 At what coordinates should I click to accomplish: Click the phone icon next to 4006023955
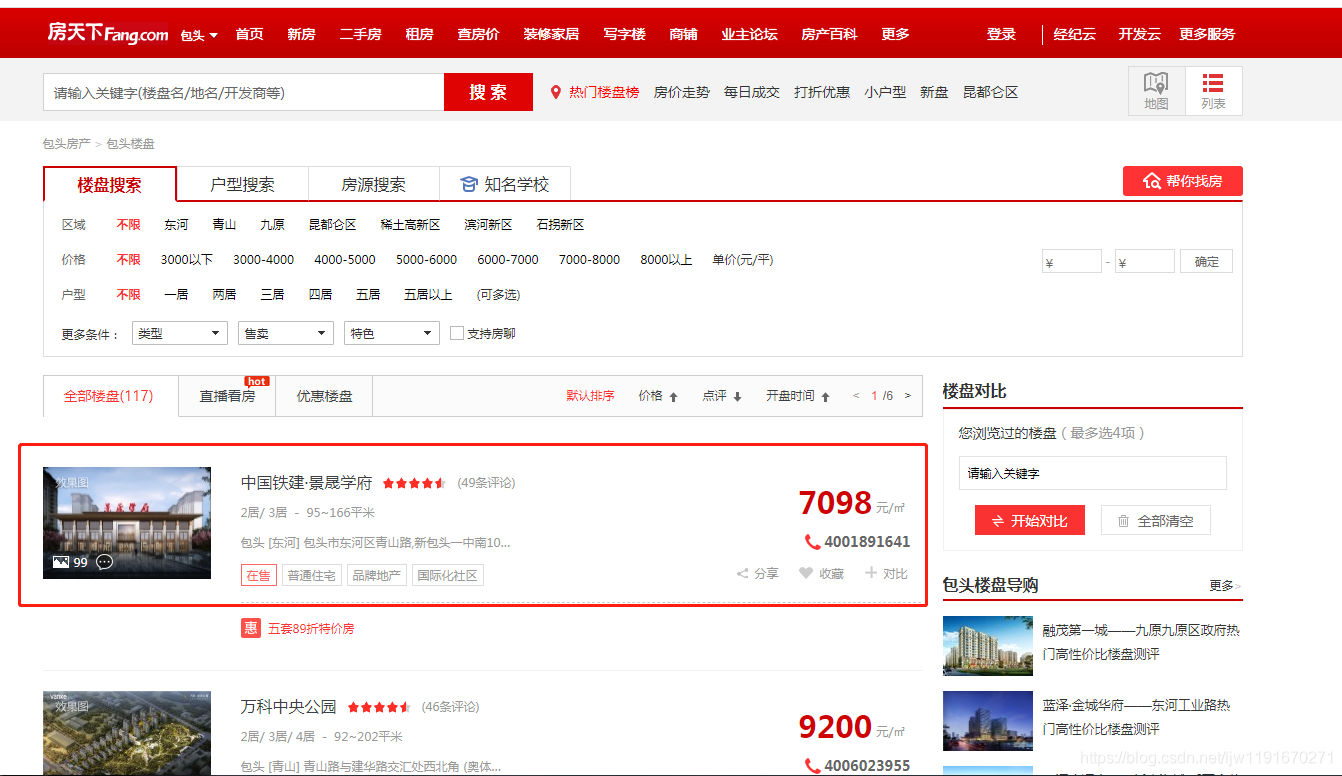tap(812, 766)
